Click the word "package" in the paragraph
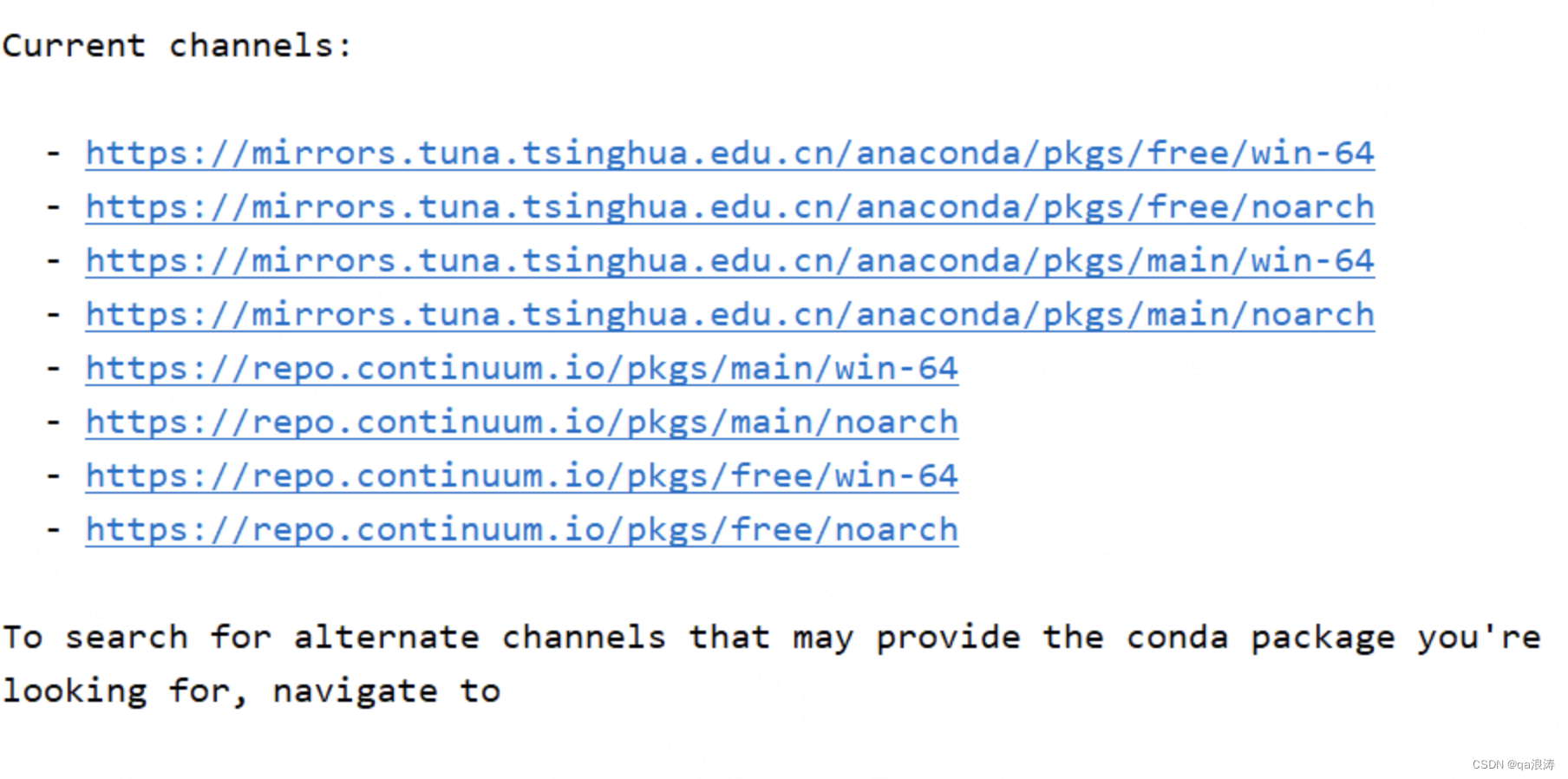 tap(1323, 639)
